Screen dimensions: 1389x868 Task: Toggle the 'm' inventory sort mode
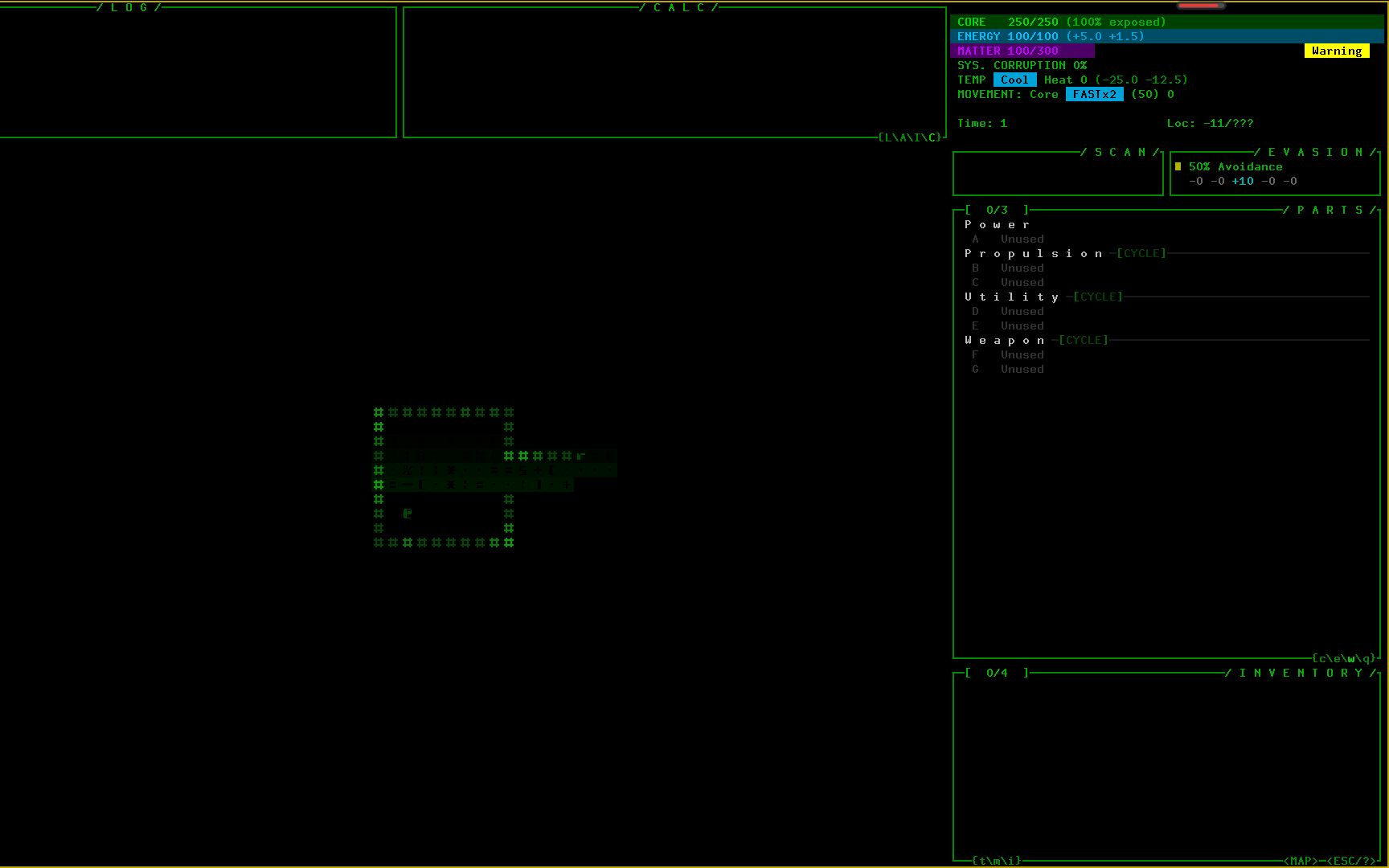pyautogui.click(x=998, y=861)
